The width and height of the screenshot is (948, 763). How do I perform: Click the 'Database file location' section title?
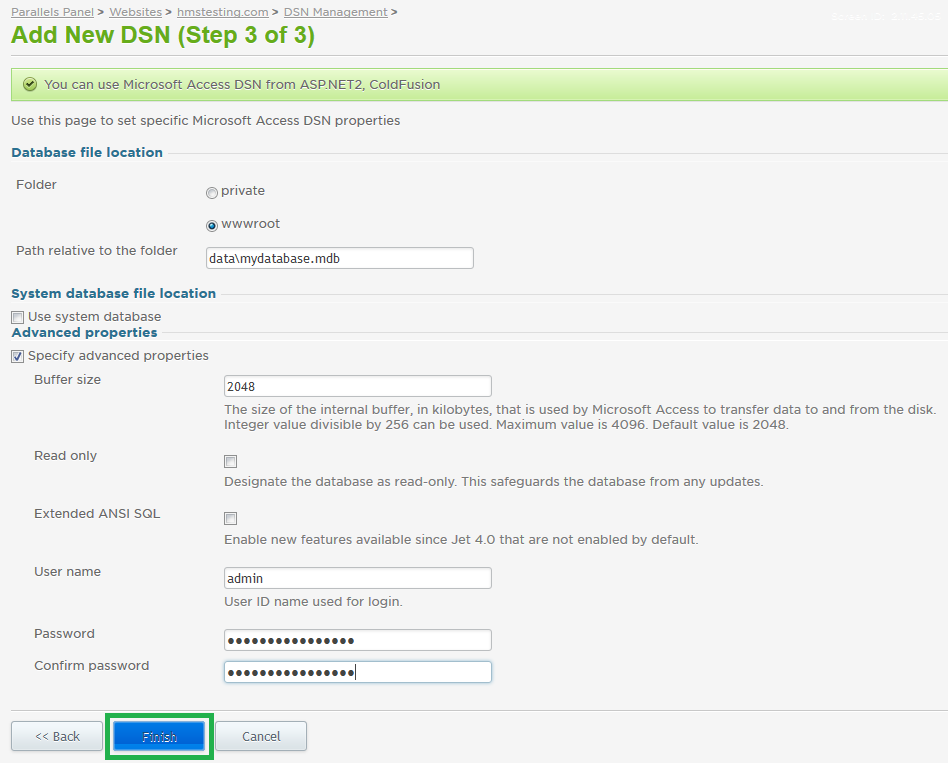[x=87, y=152]
